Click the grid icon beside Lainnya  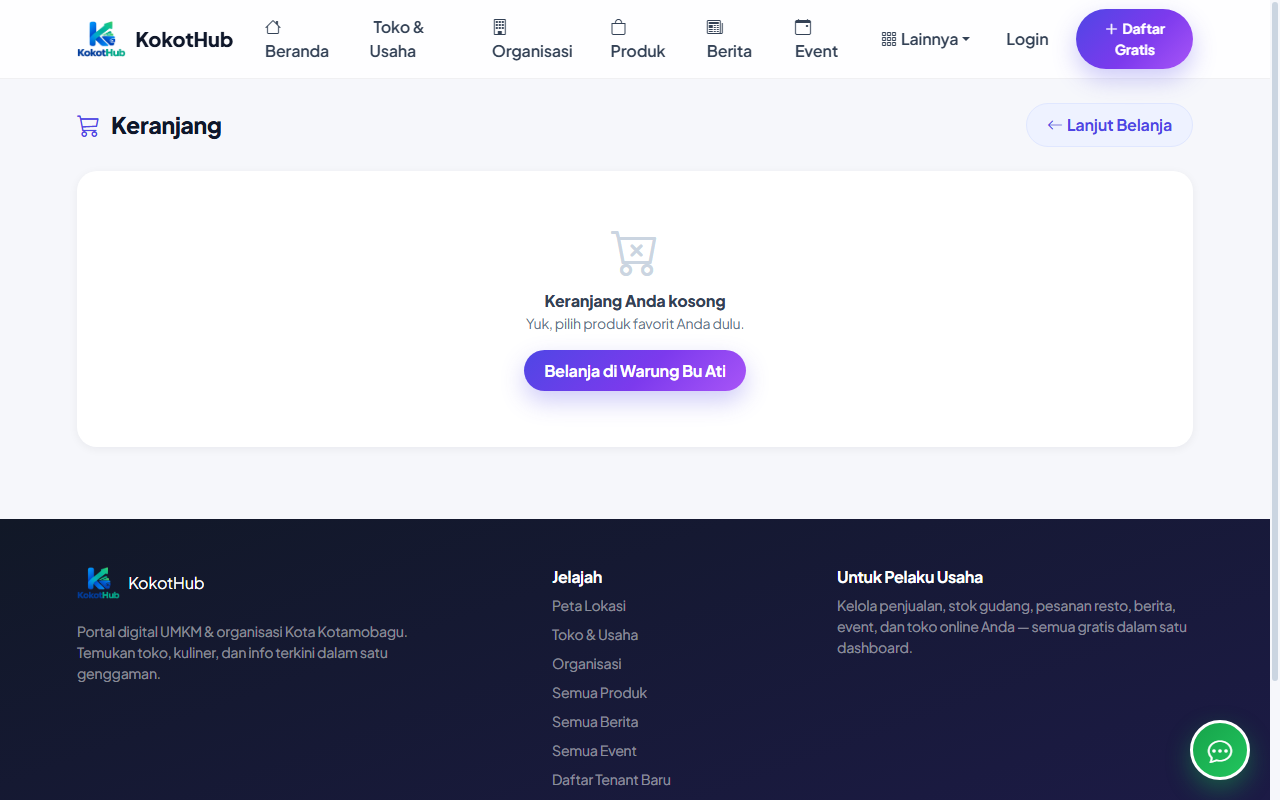[x=889, y=39]
